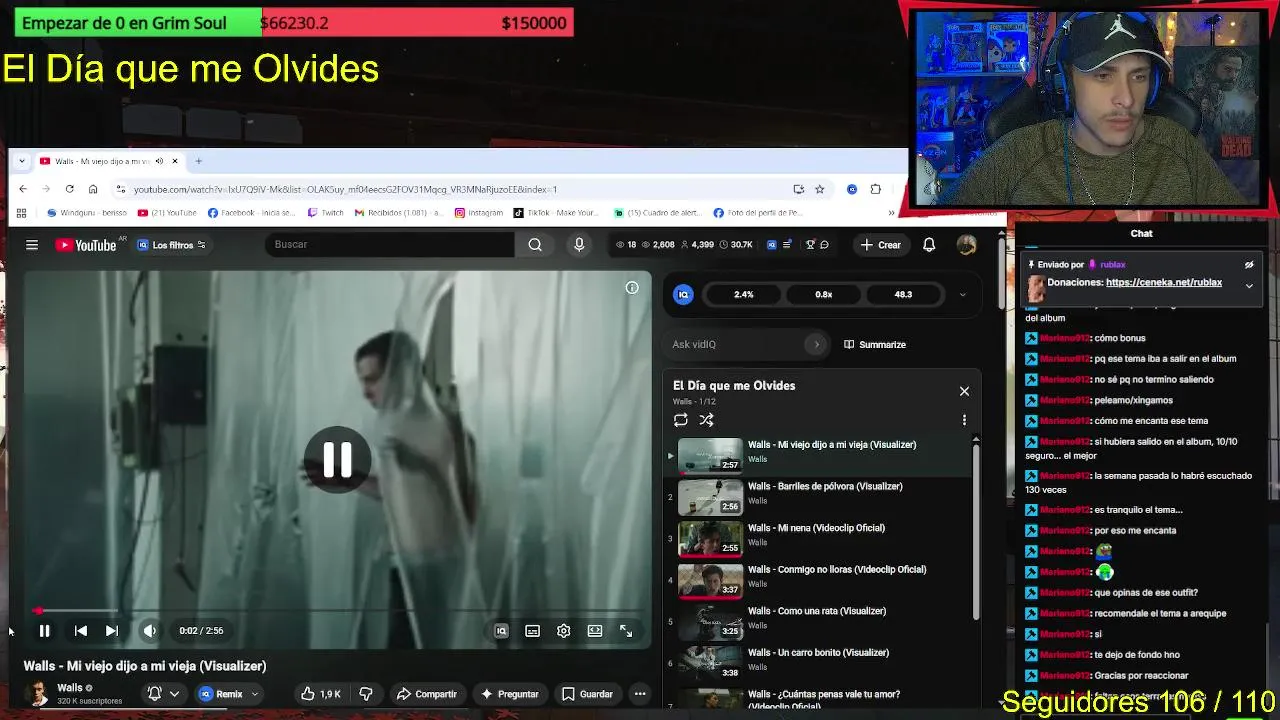
Task: Pause the video with the player pause button
Action: (44, 631)
